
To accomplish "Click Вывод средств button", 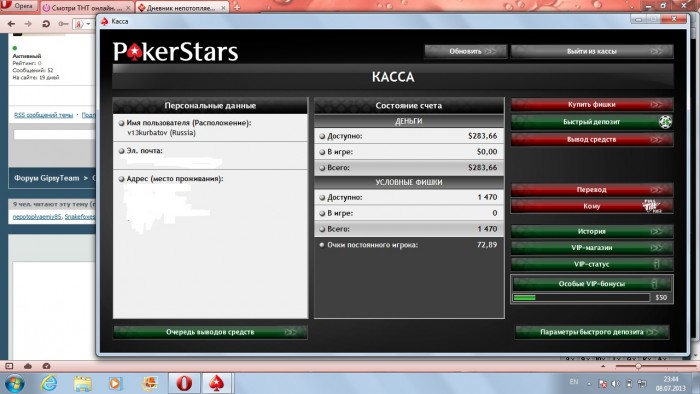I will tap(592, 140).
